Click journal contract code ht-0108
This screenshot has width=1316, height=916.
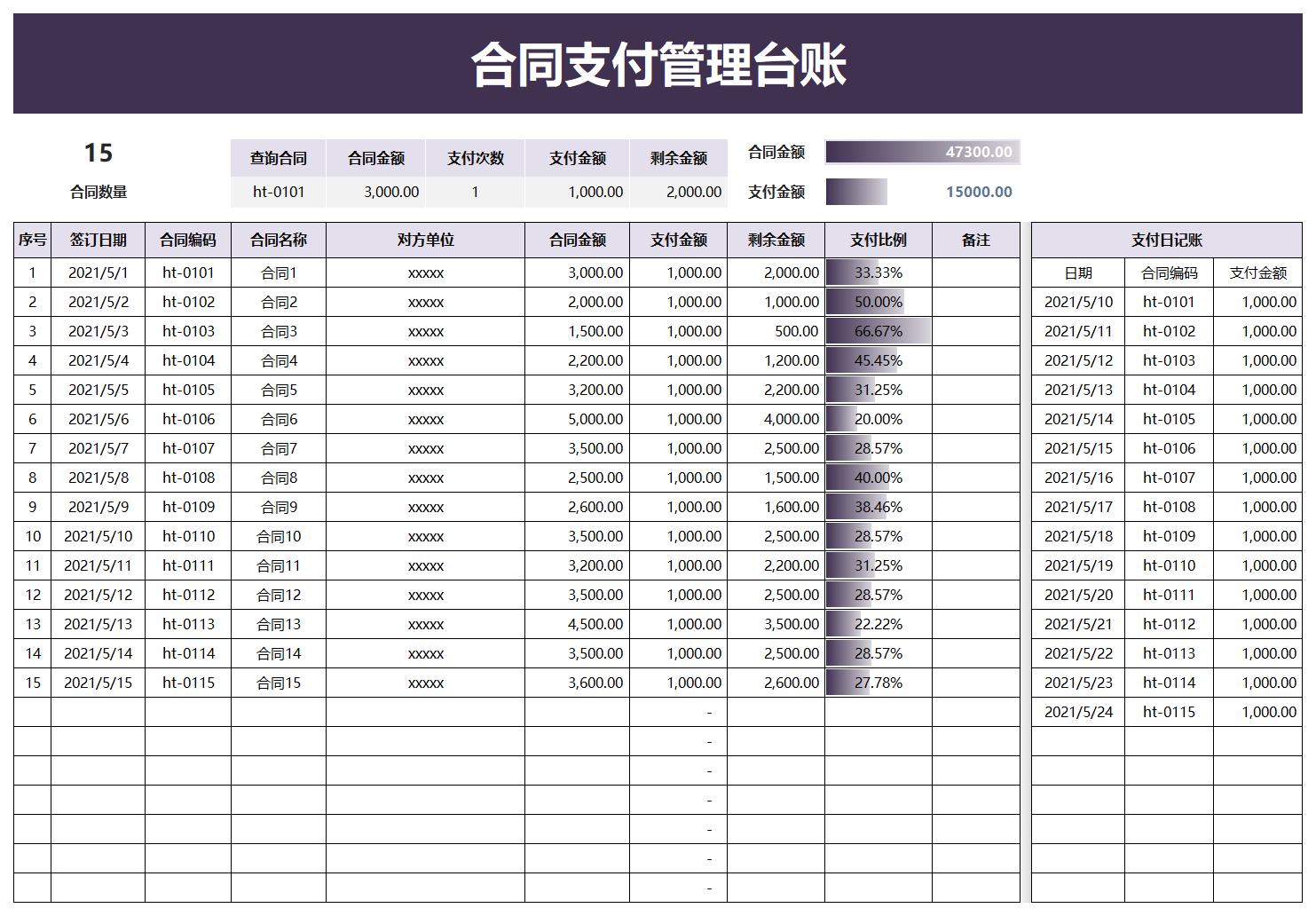click(x=1169, y=507)
